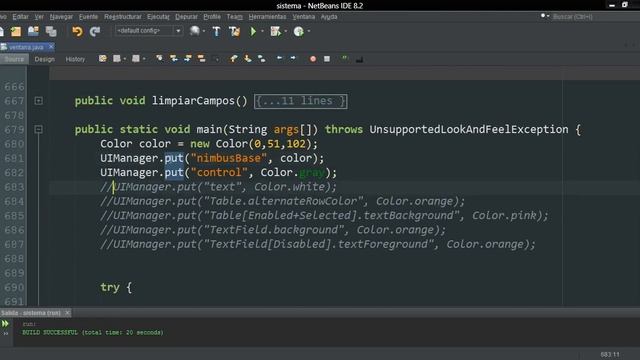
Task: Open the Run project dropdown arrow
Action: [x=262, y=31]
